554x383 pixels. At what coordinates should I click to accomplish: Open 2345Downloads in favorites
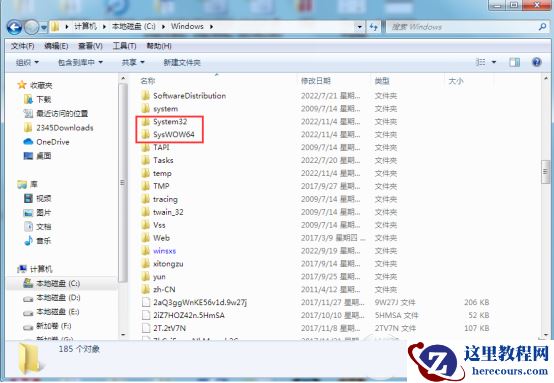pyautogui.click(x=59, y=128)
